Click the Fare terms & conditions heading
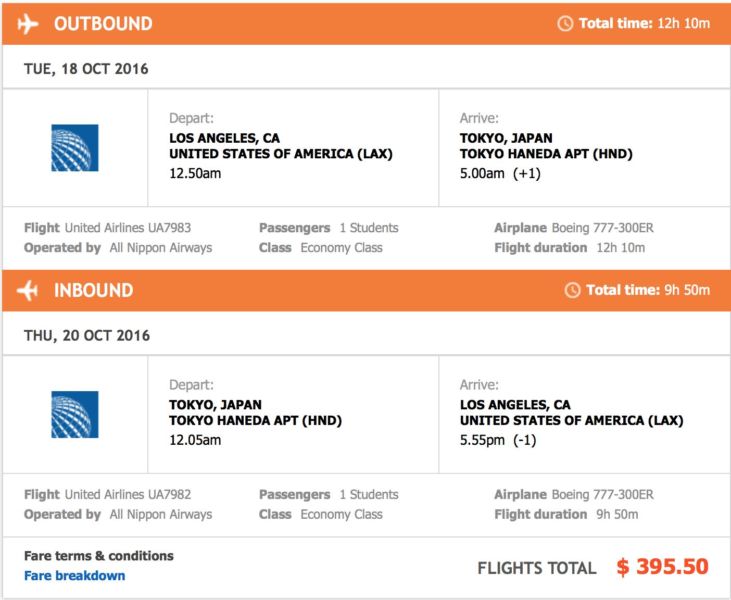The height and width of the screenshot is (600, 731). coord(99,556)
